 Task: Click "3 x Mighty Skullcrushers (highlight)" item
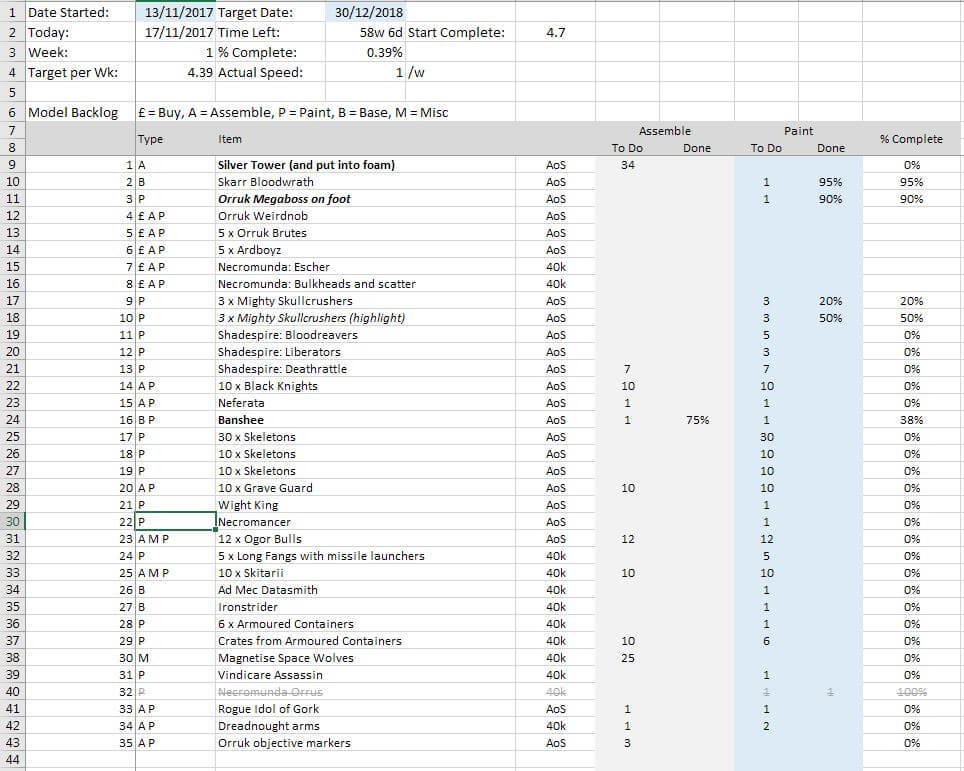312,318
